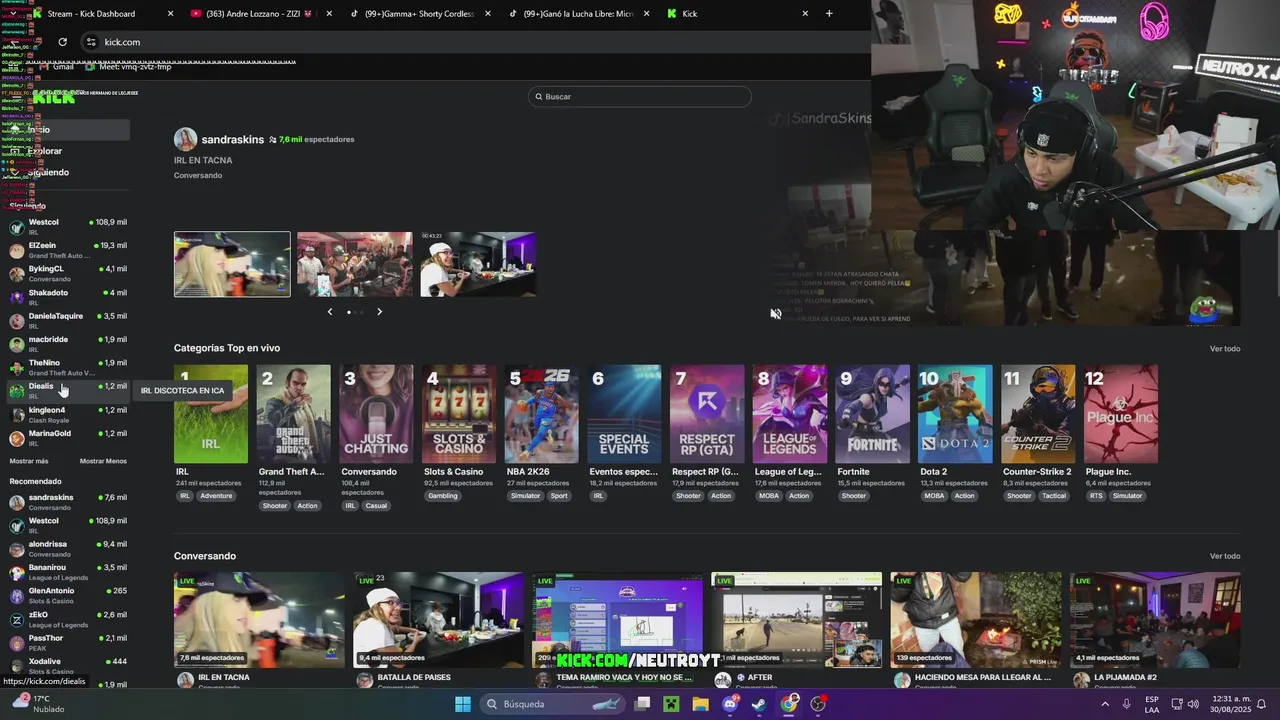Open the NBA 2K26 category card

[542, 414]
